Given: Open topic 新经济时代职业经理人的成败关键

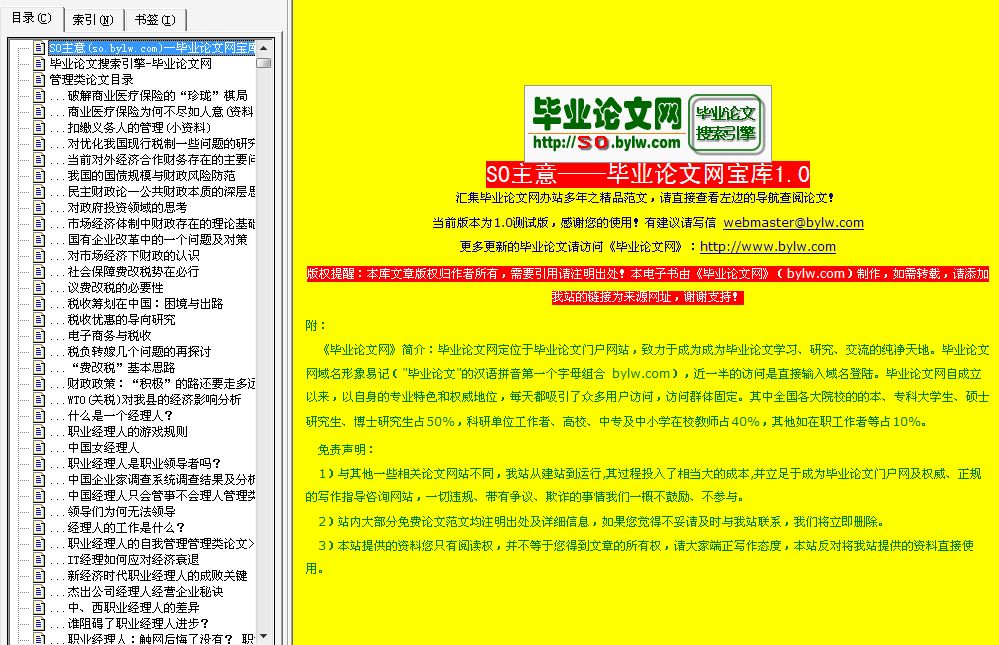Looking at the screenshot, I should [x=148, y=576].
